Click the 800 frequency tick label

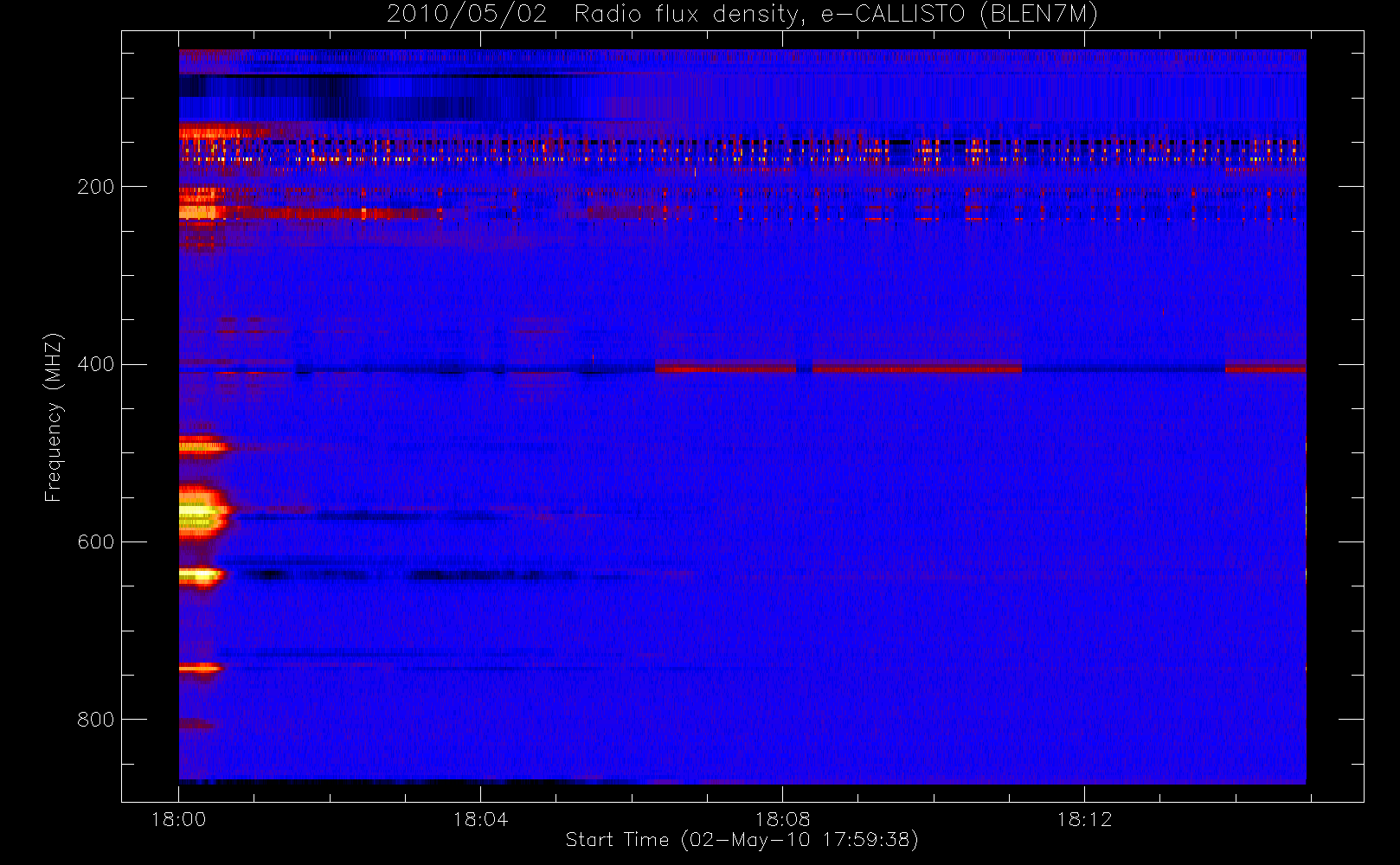coord(95,720)
